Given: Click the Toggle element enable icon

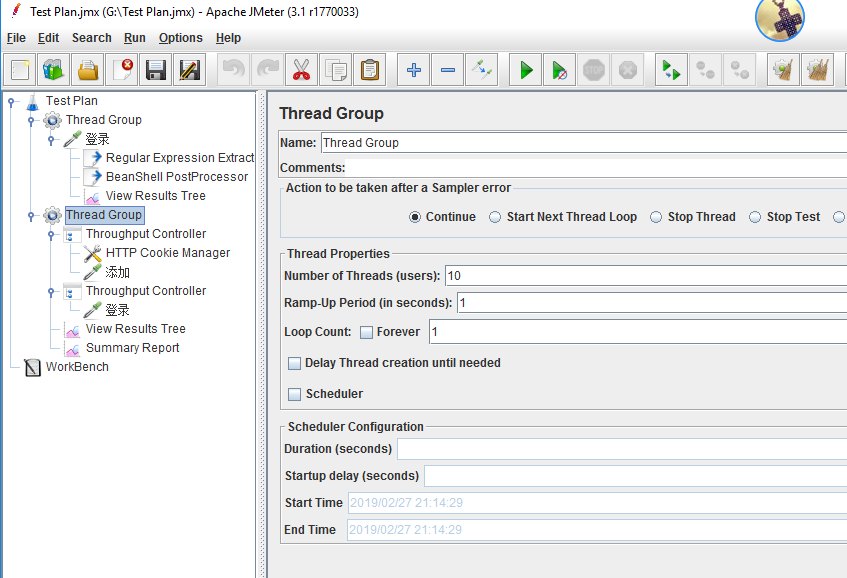Looking at the screenshot, I should 481,70.
